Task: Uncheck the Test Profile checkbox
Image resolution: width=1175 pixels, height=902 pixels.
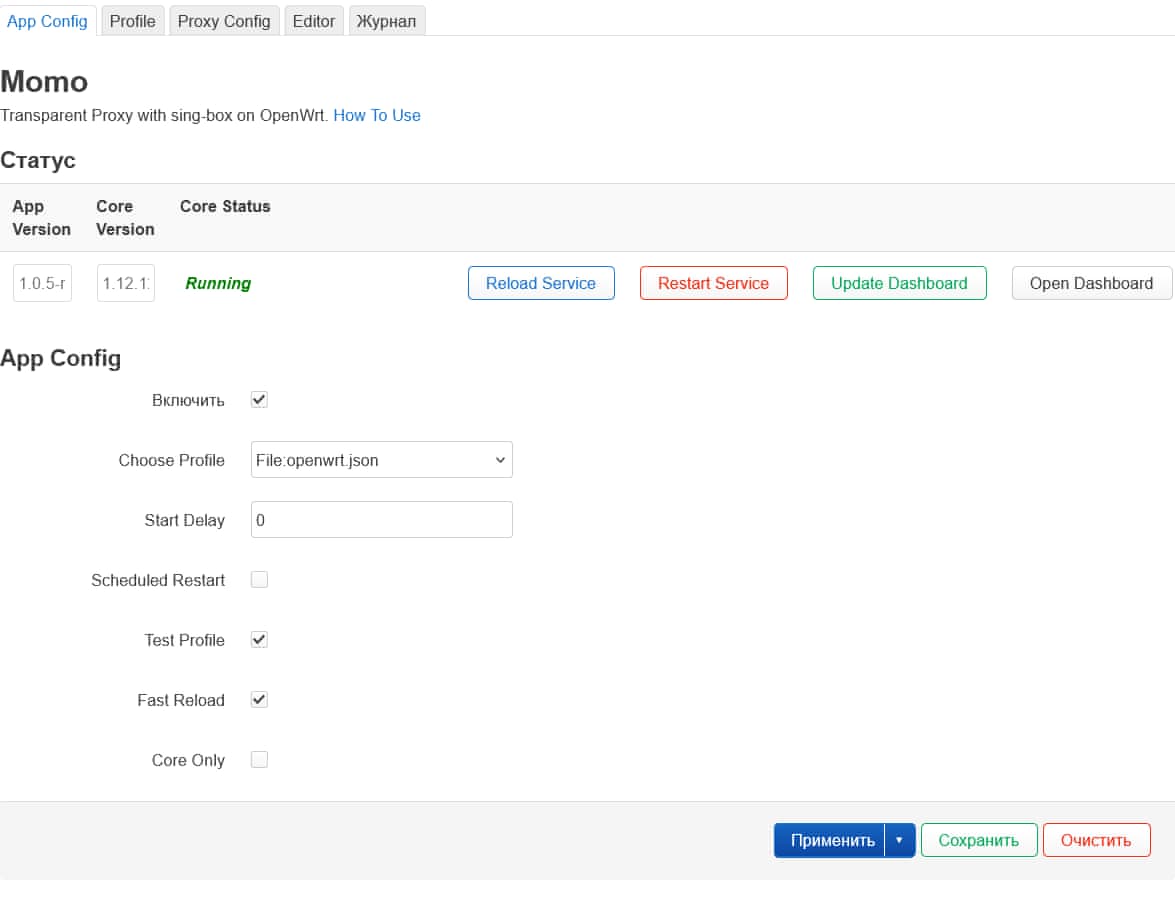Action: [259, 640]
